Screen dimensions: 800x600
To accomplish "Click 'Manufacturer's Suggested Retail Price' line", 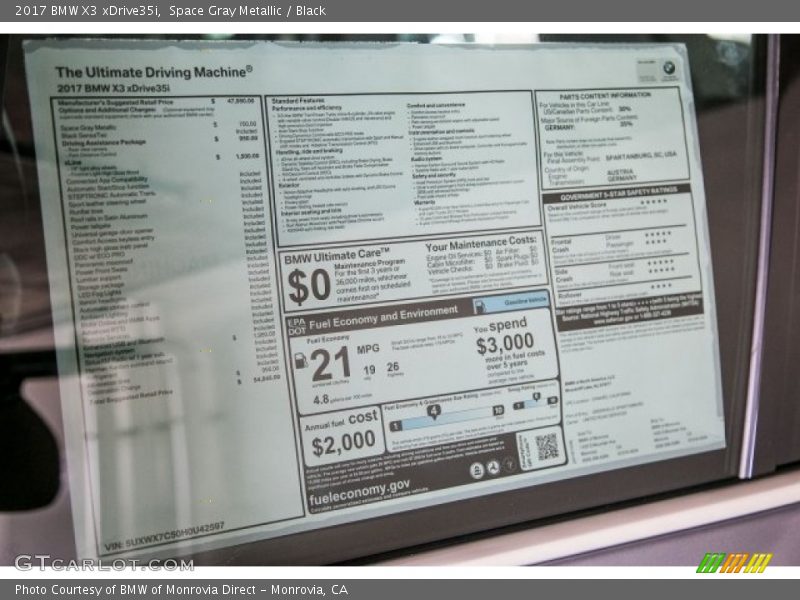I will tap(116, 103).
